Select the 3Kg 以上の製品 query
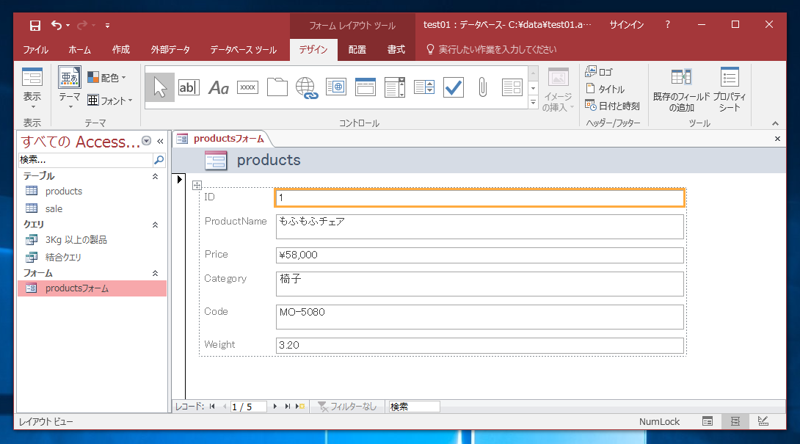Viewport: 800px width, 444px height. tap(92, 240)
